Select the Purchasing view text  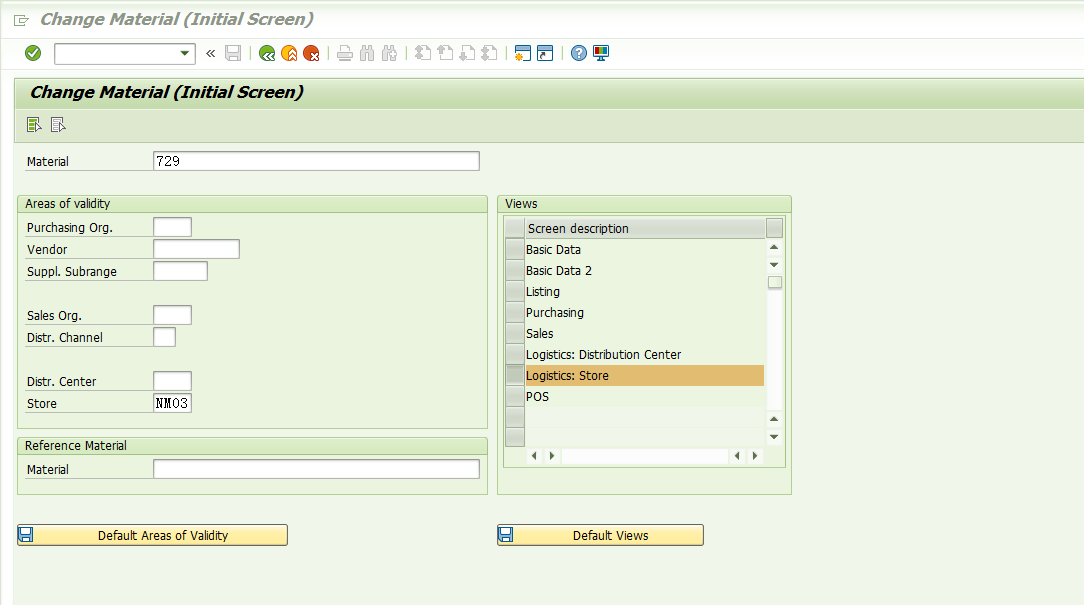(554, 313)
